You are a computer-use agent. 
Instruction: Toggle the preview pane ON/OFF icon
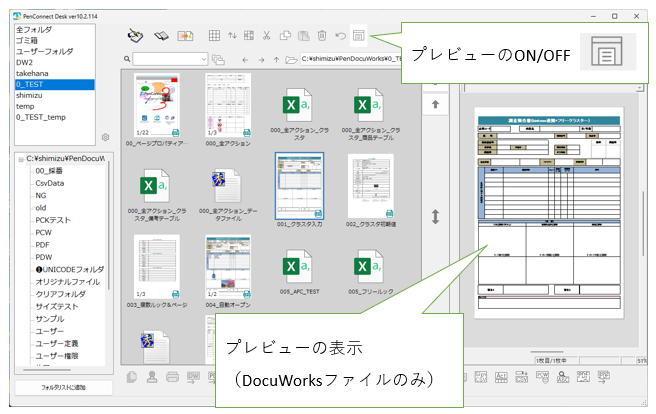[359, 36]
